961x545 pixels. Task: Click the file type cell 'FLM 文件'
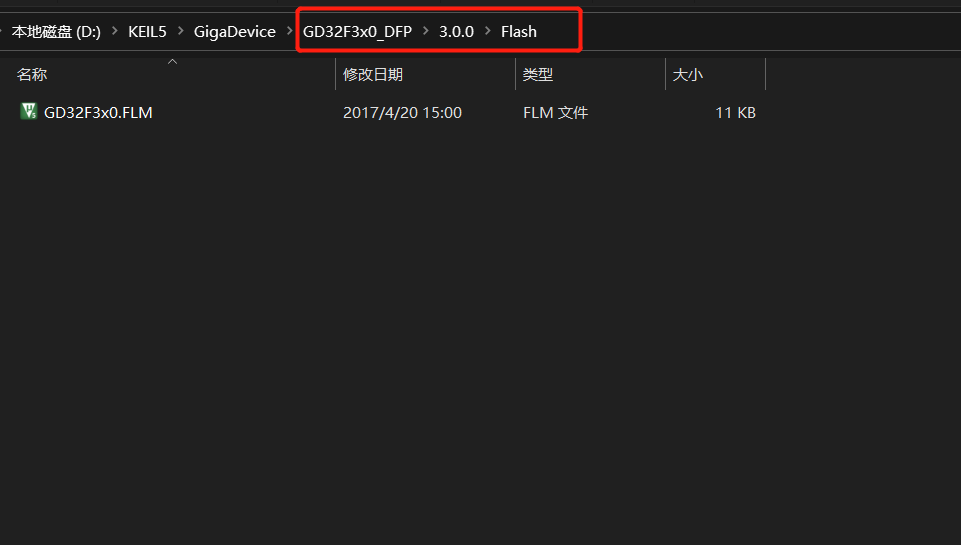tap(555, 113)
